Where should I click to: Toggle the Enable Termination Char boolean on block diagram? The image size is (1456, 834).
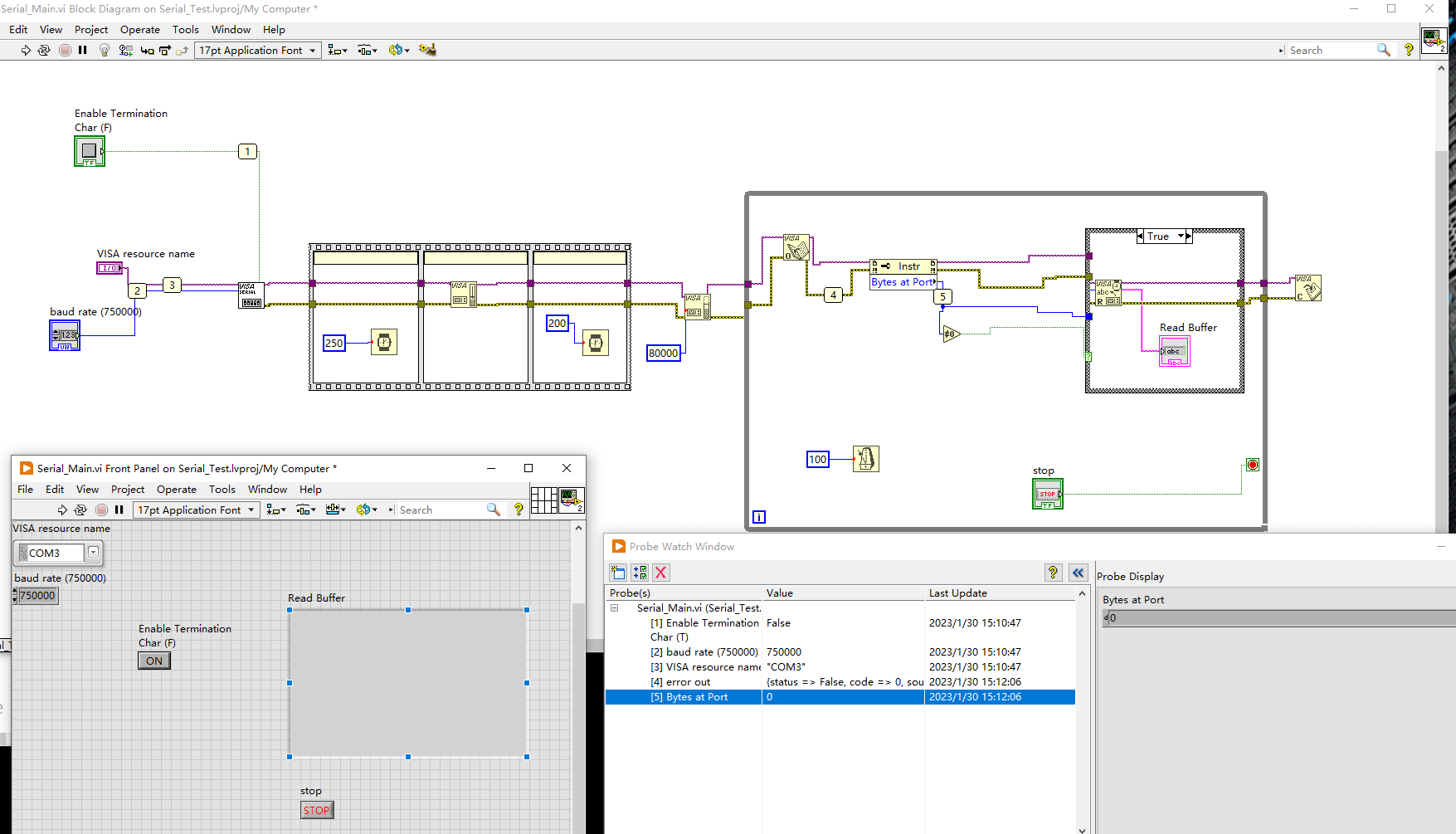(x=89, y=150)
